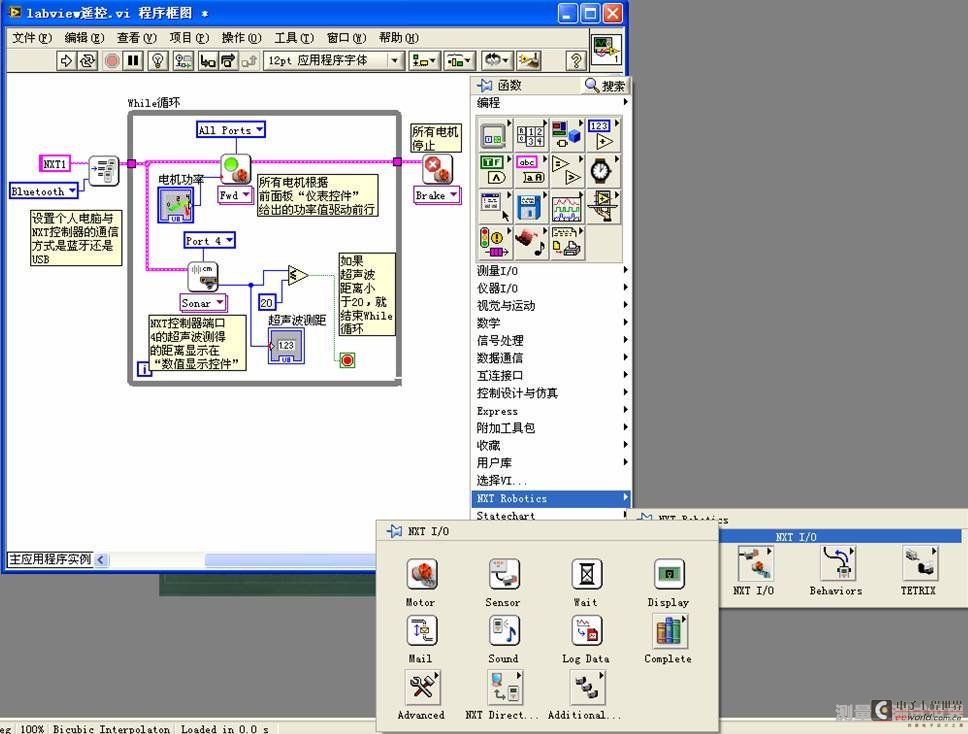This screenshot has width=968, height=734.
Task: Toggle the Highlight Execution light bulb
Action: [x=158, y=60]
